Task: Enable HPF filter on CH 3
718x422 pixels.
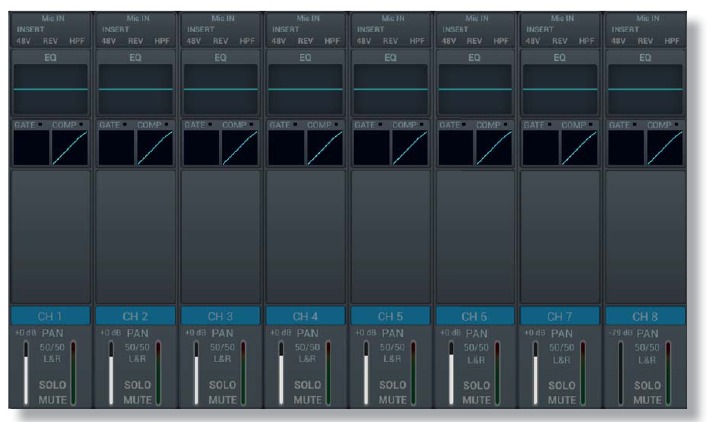Action: [247, 41]
